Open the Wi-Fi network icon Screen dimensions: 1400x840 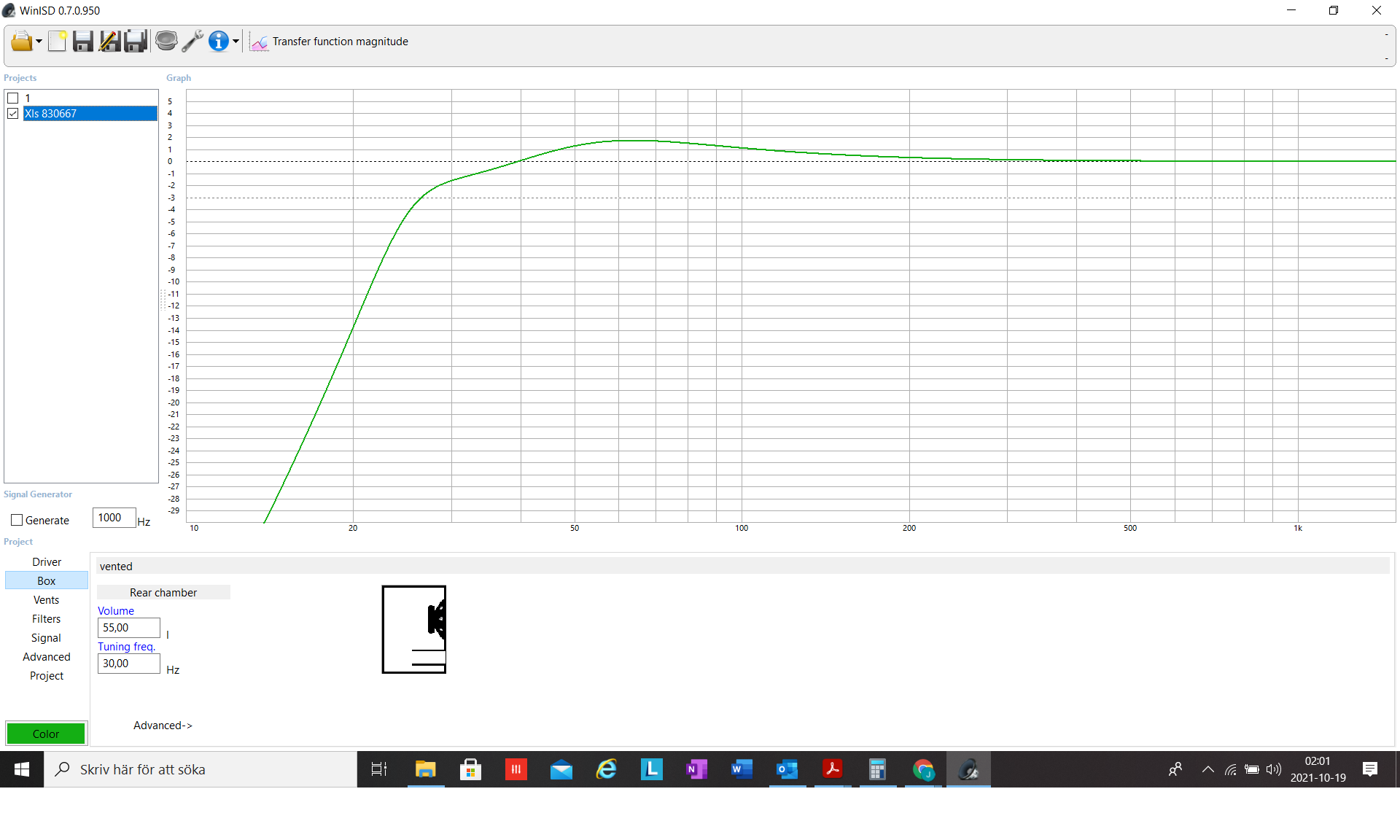[1231, 769]
